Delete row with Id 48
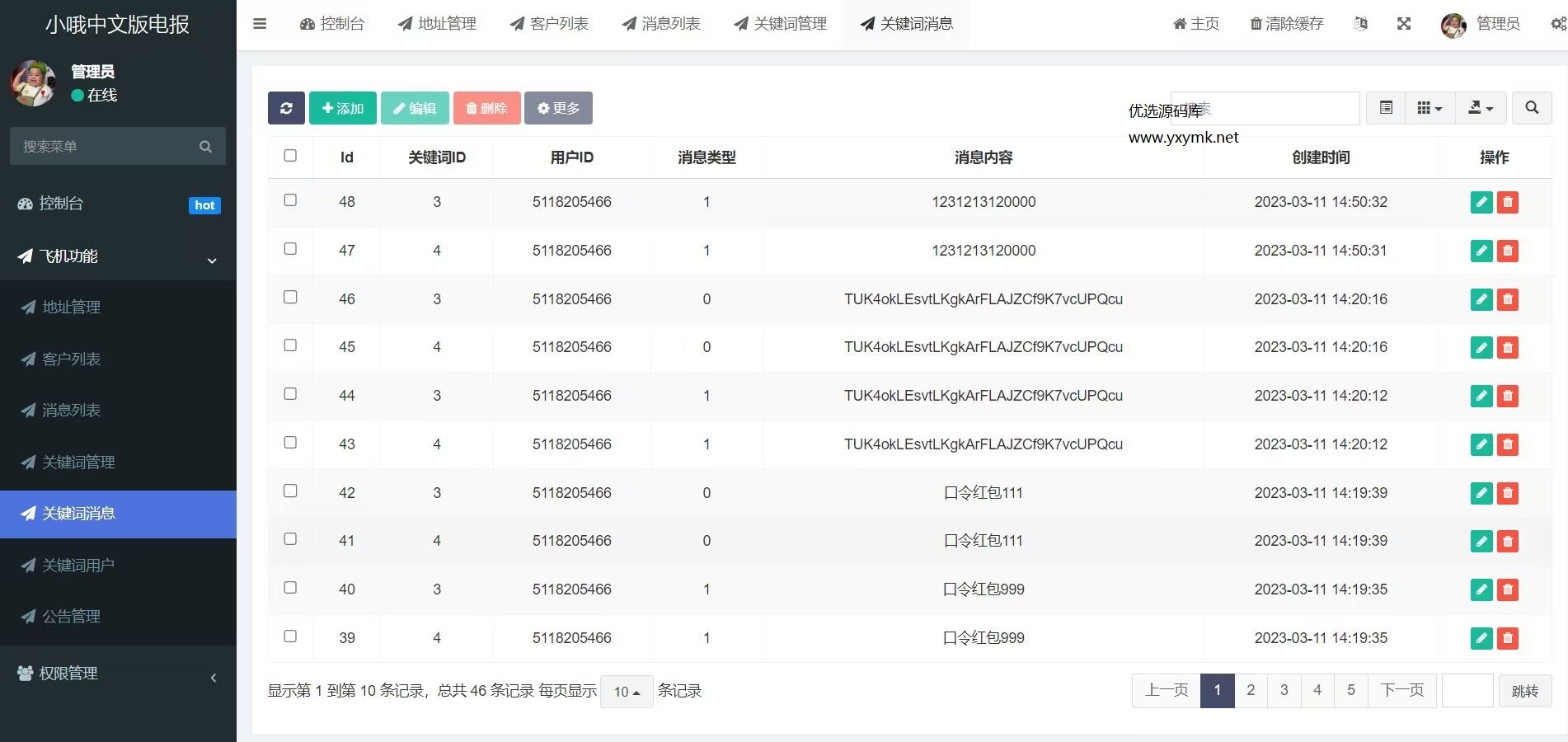 (1508, 202)
